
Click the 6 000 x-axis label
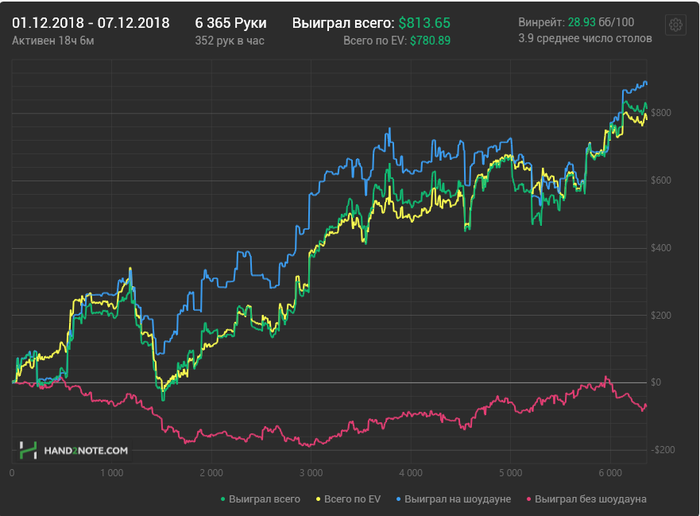pos(610,473)
